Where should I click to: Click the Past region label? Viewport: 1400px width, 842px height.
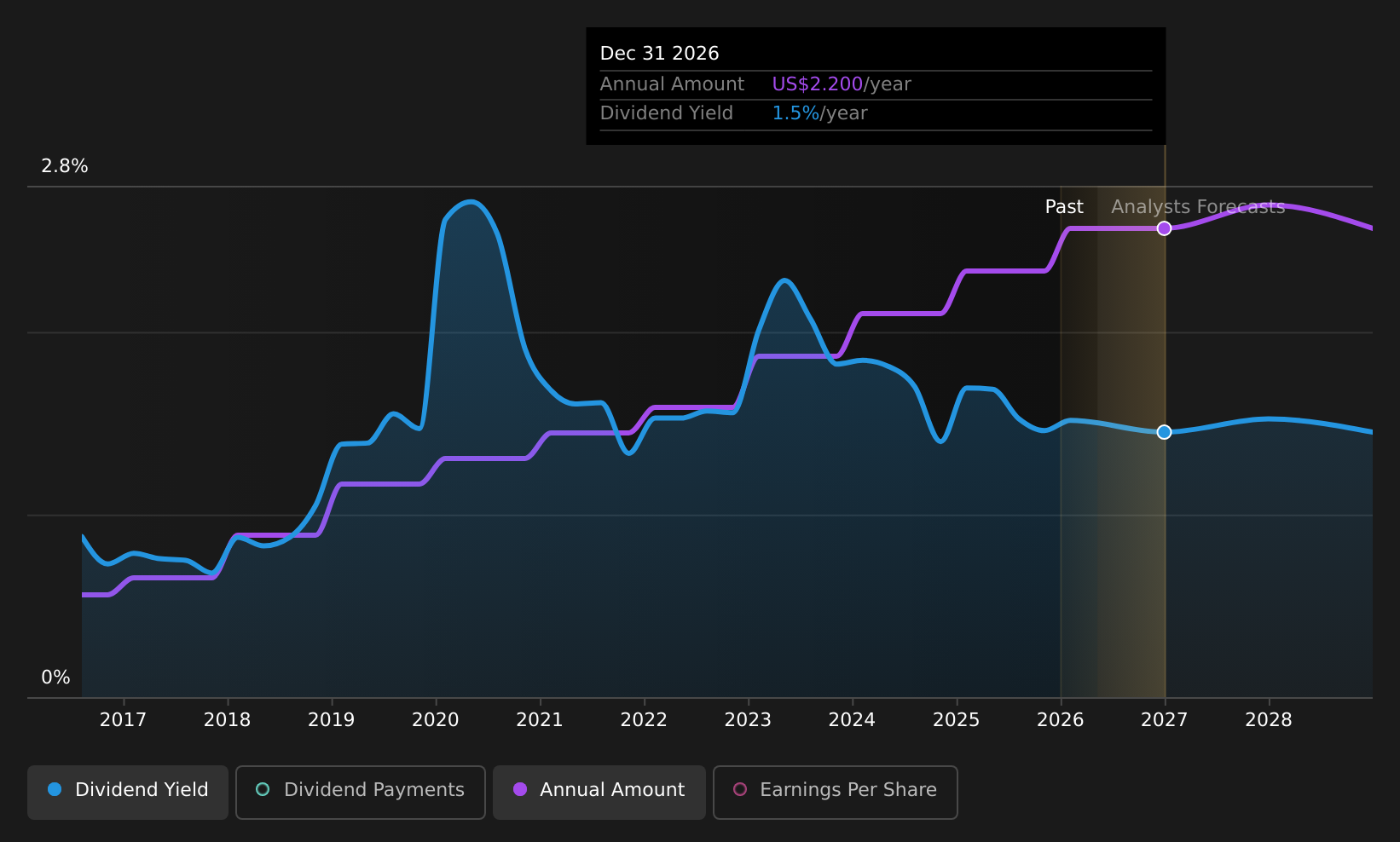coord(1064,207)
